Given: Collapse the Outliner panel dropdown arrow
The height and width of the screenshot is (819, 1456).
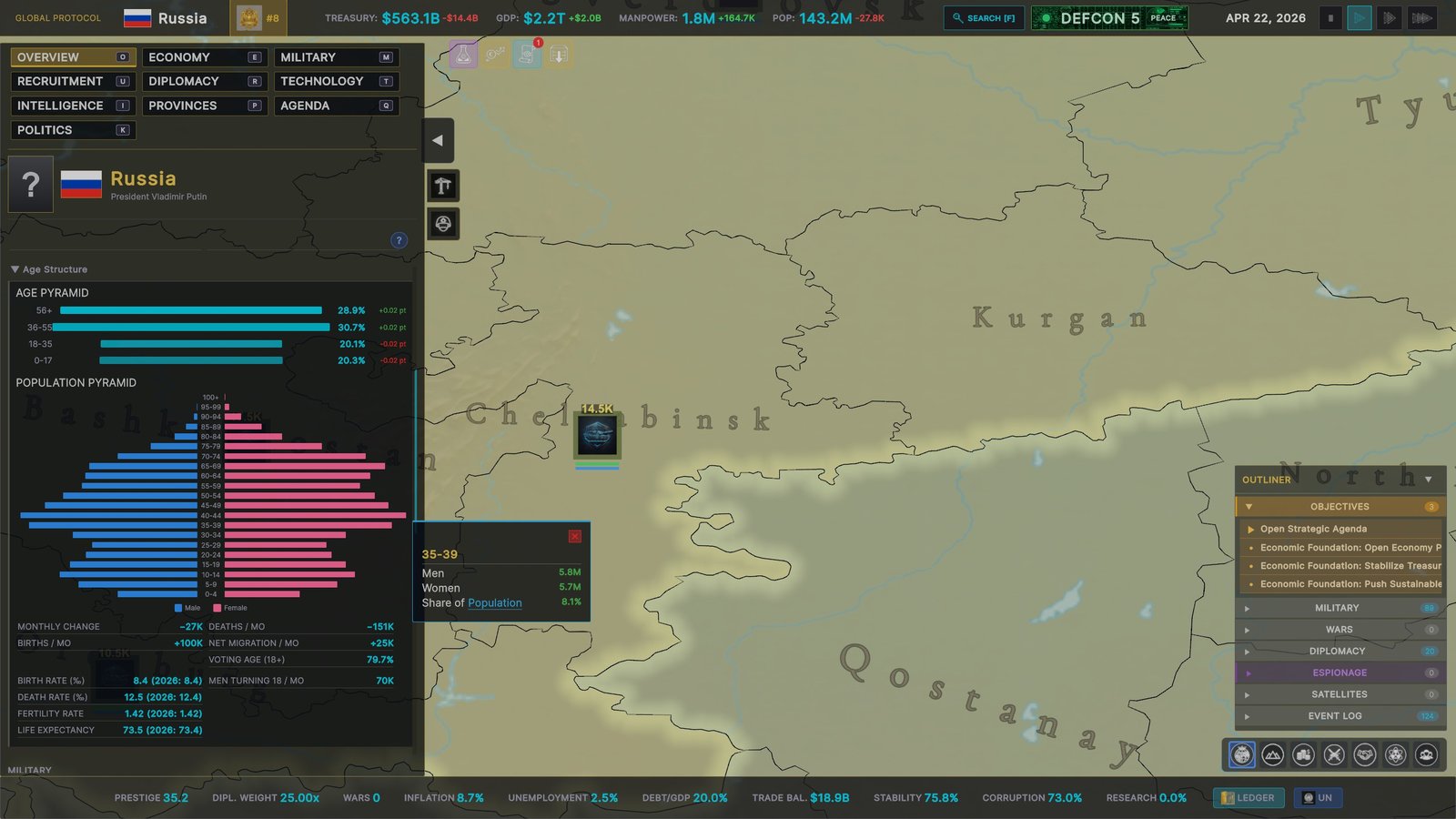Looking at the screenshot, I should pyautogui.click(x=1429, y=480).
